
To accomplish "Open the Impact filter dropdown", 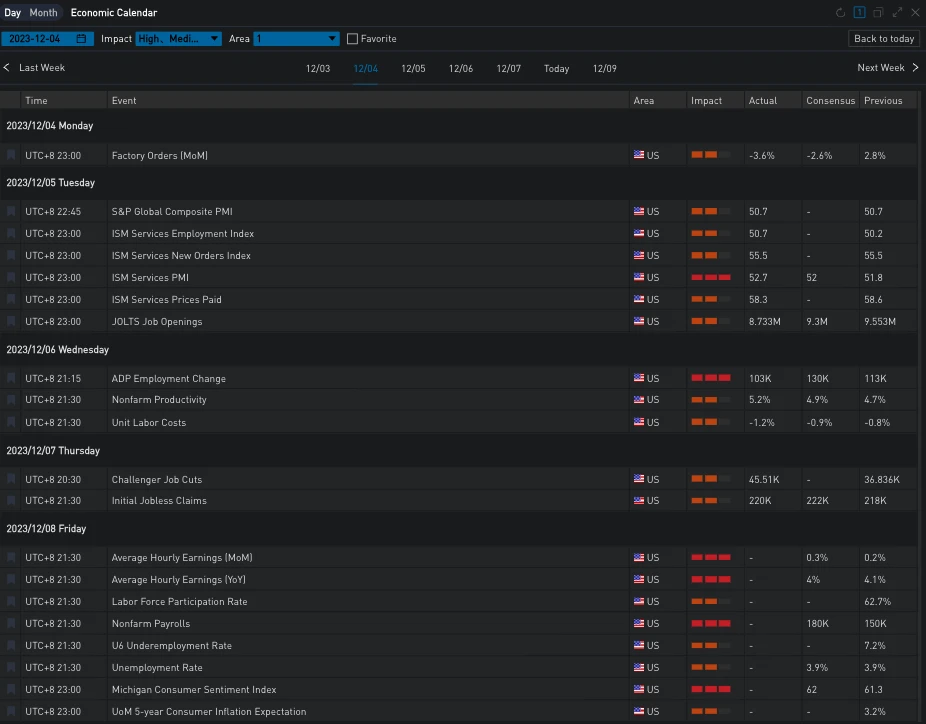I will click(178, 39).
